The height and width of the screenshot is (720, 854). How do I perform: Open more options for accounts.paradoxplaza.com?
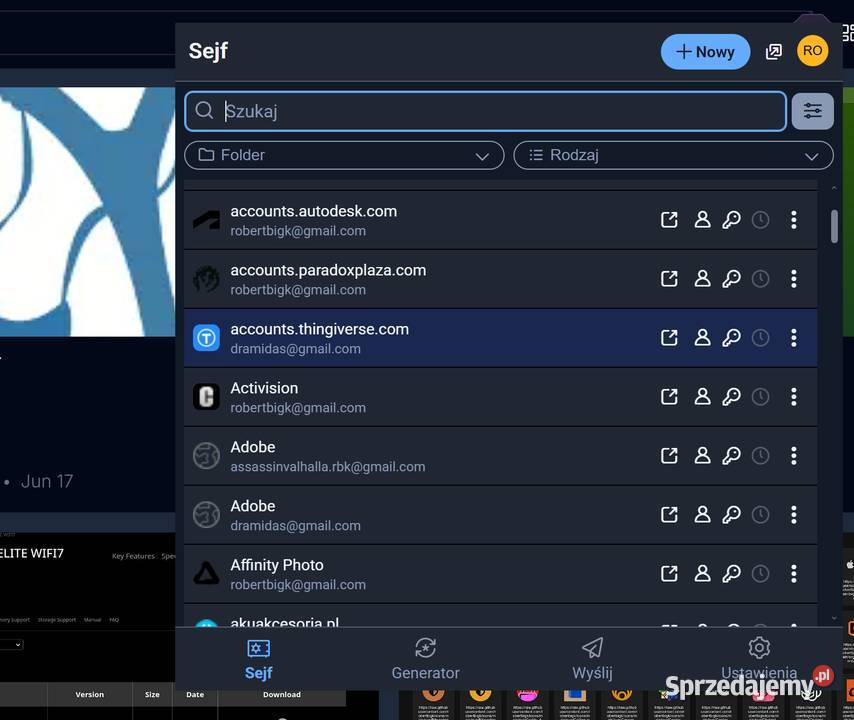(x=794, y=279)
